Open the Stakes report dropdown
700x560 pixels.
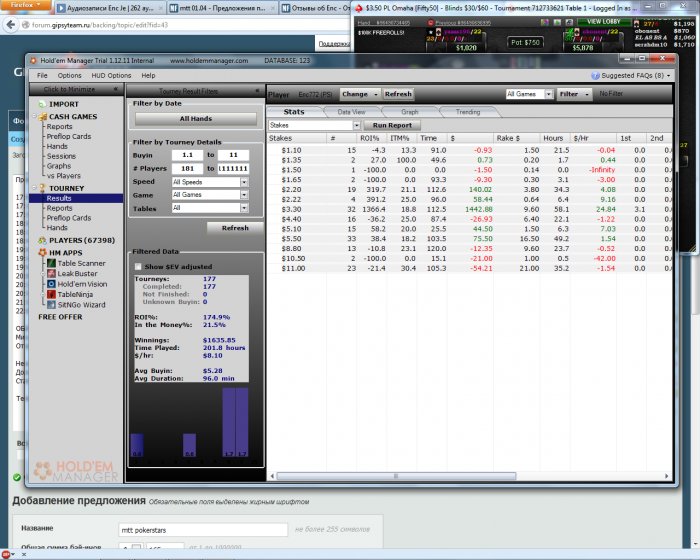click(x=356, y=125)
